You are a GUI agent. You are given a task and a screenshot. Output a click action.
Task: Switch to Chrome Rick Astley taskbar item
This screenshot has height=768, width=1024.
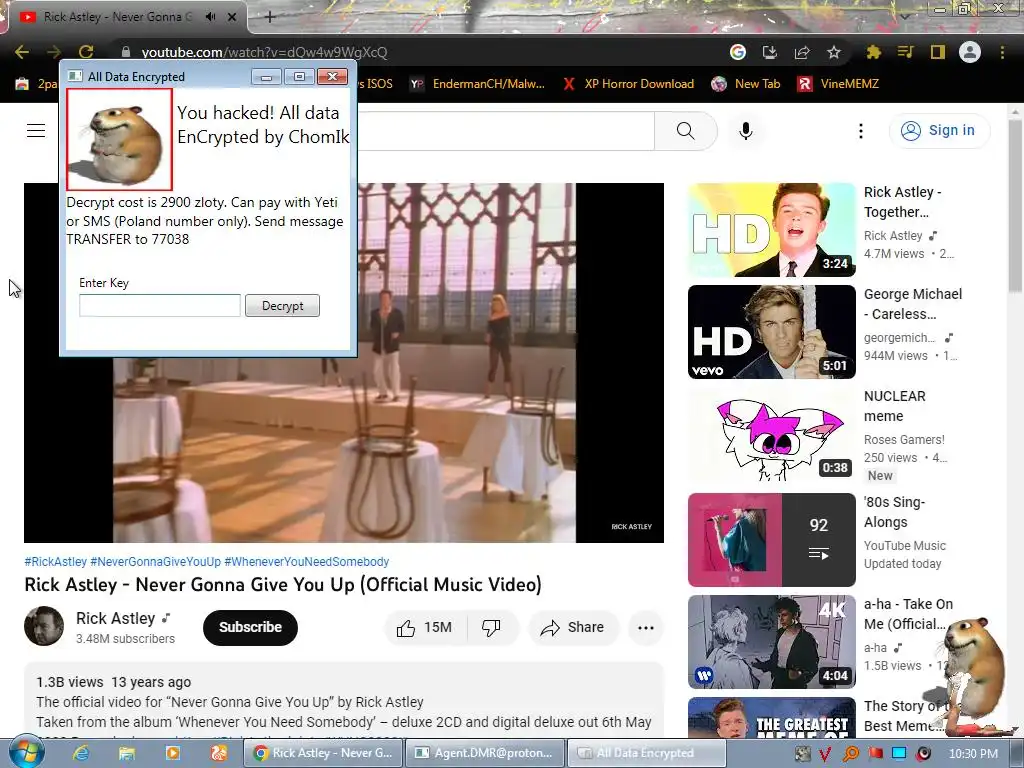click(323, 753)
